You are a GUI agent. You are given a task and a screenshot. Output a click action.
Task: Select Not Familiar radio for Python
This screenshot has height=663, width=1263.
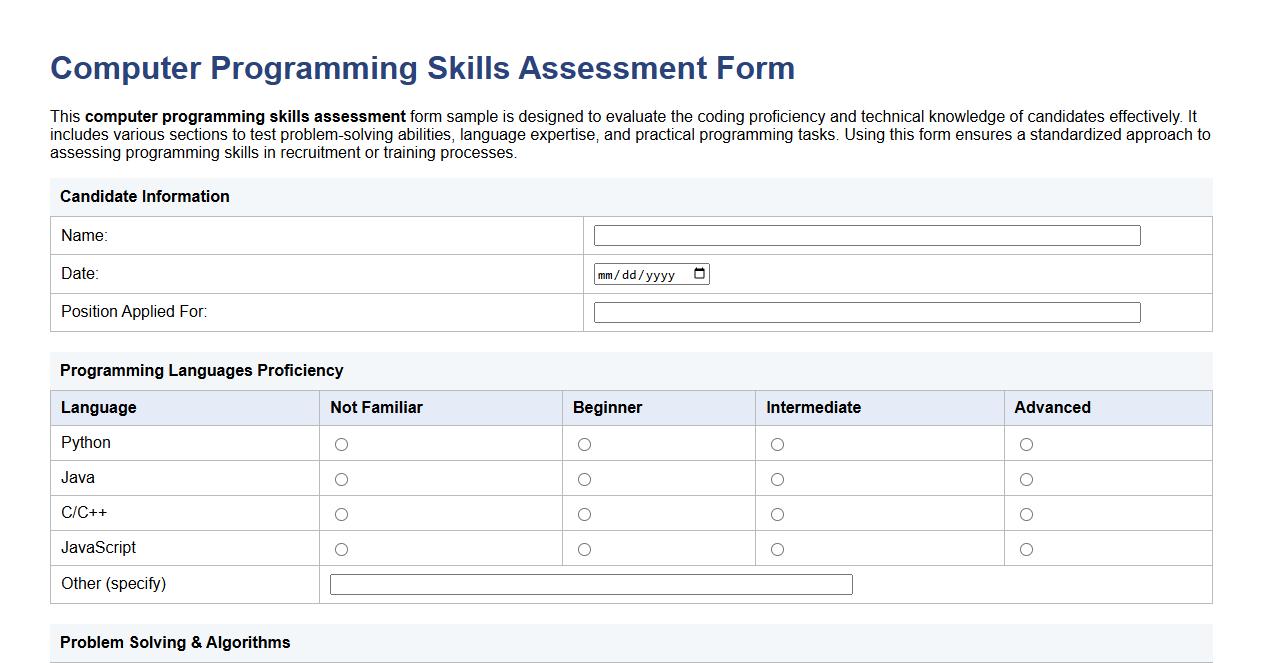pyautogui.click(x=341, y=443)
